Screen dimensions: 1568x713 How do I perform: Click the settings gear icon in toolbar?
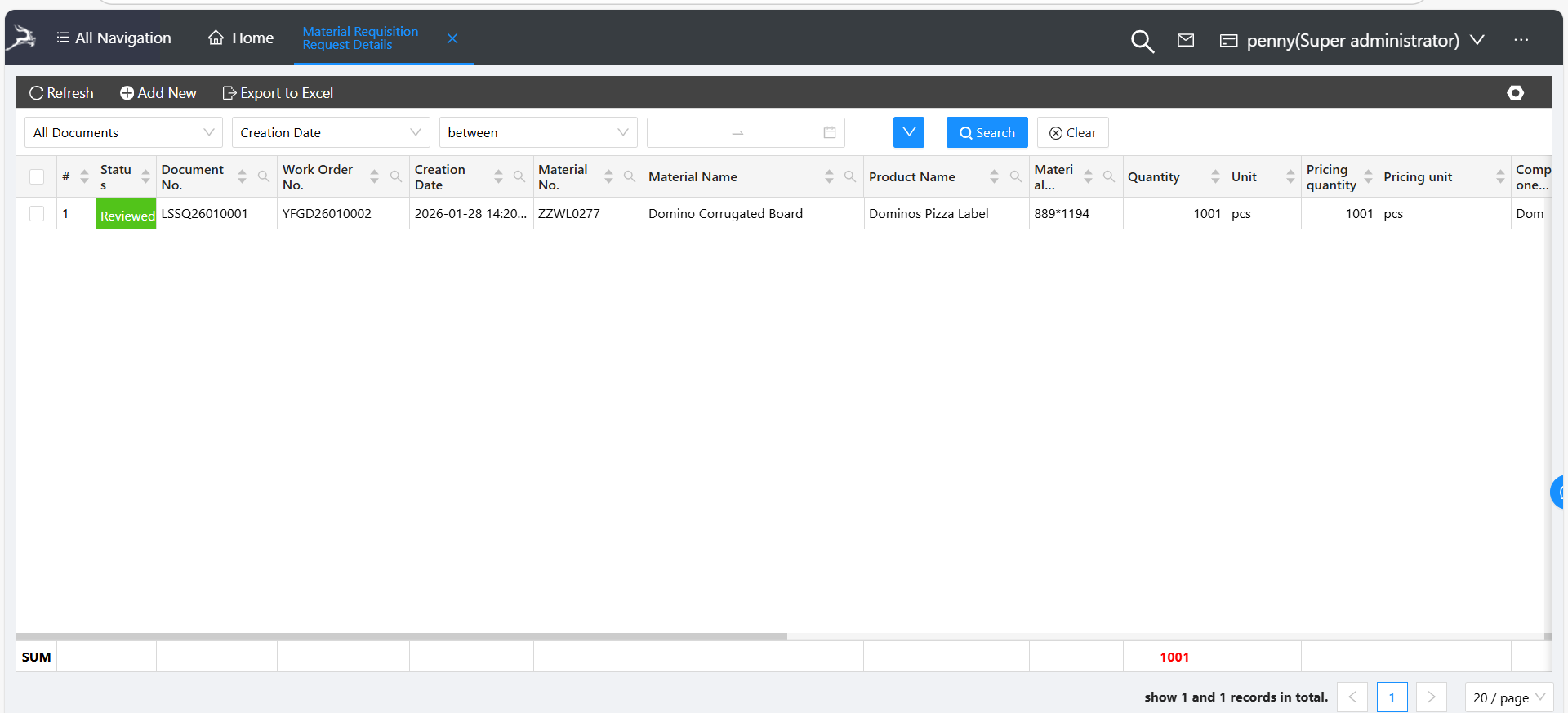click(1515, 93)
